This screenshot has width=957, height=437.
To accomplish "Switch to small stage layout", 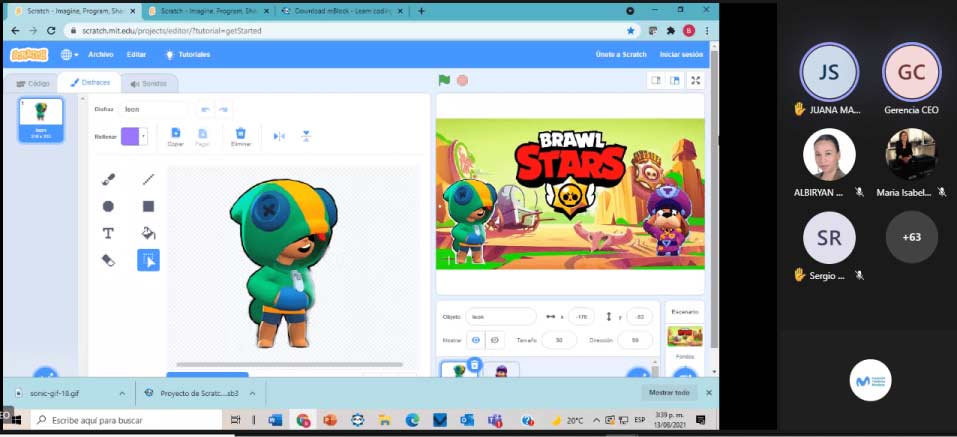I will pos(656,80).
